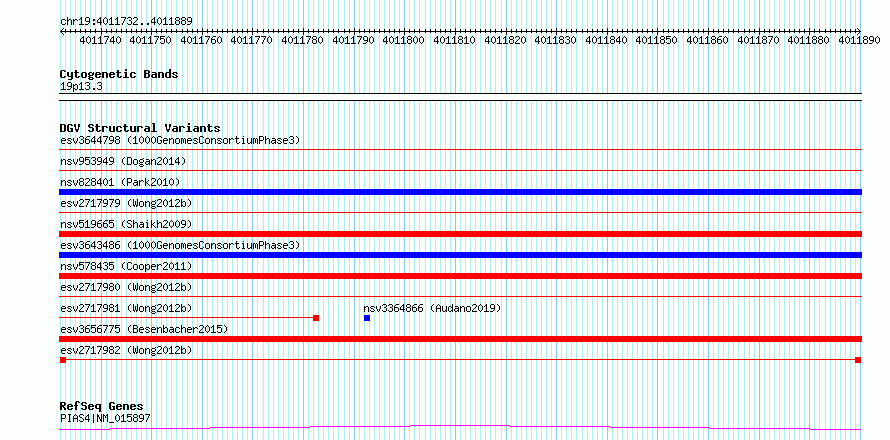Open the RefSeq Genes track title
The image size is (890, 440).
point(101,406)
